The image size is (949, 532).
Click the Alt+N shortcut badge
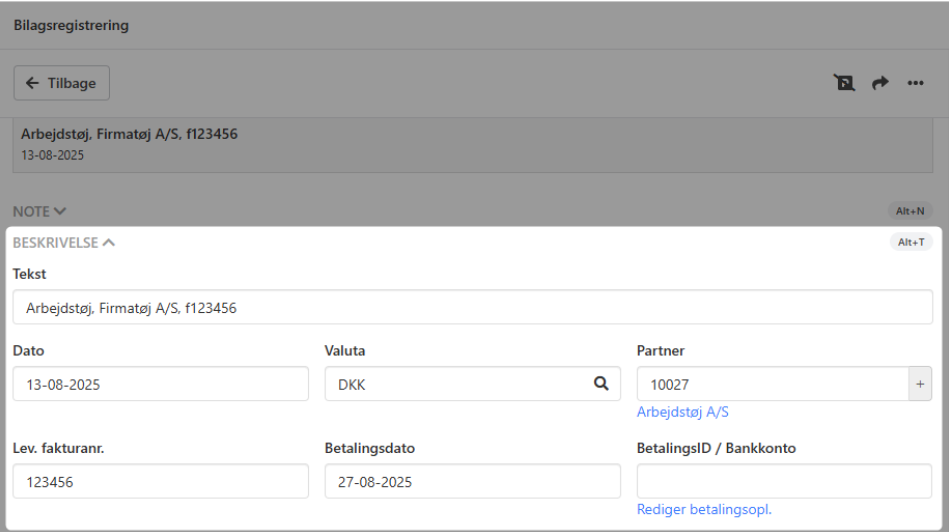[x=910, y=211]
